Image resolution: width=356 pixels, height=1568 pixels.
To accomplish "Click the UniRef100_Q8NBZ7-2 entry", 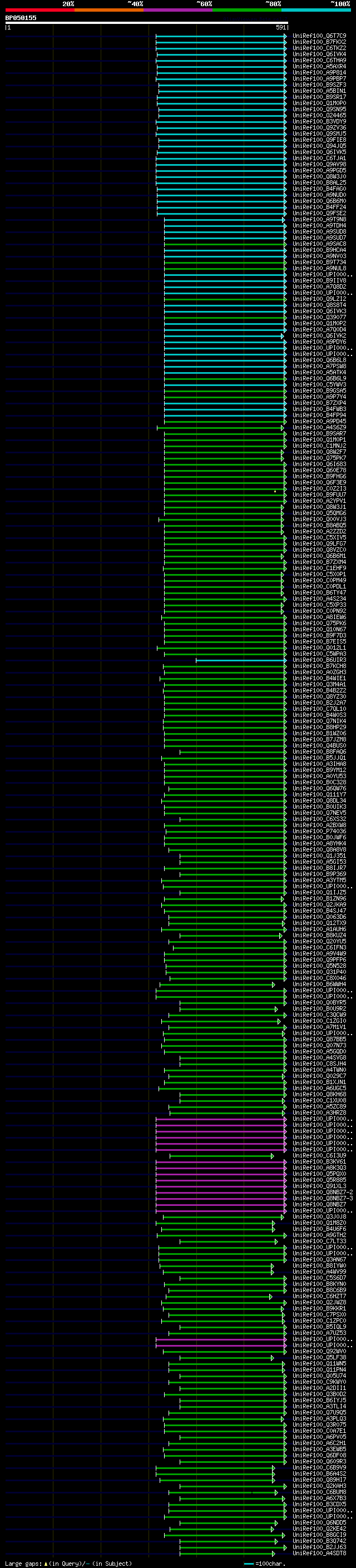I will [323, 1193].
